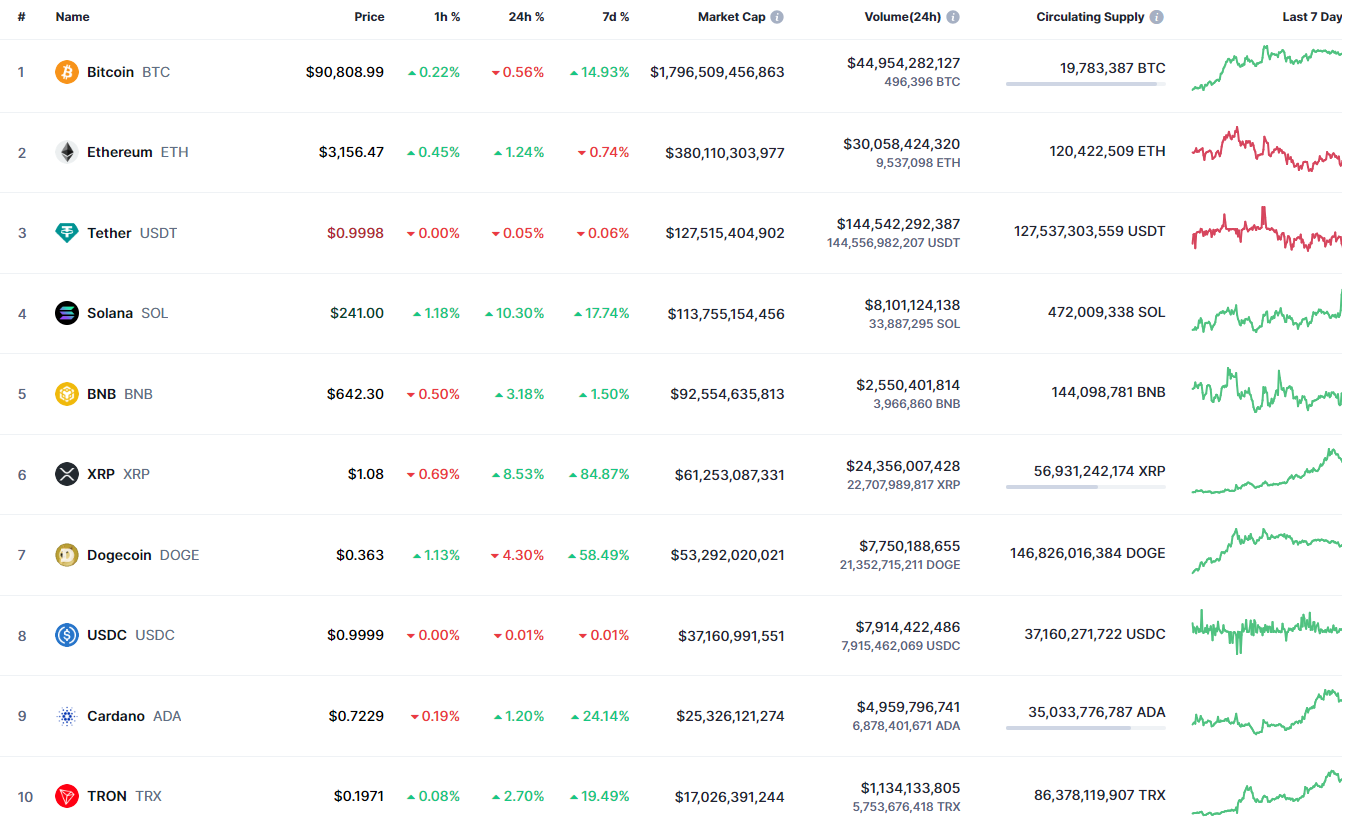Click the Ethereum diamond logo icon
Image resolution: width=1355 pixels, height=831 pixels.
pyautogui.click(x=67, y=152)
